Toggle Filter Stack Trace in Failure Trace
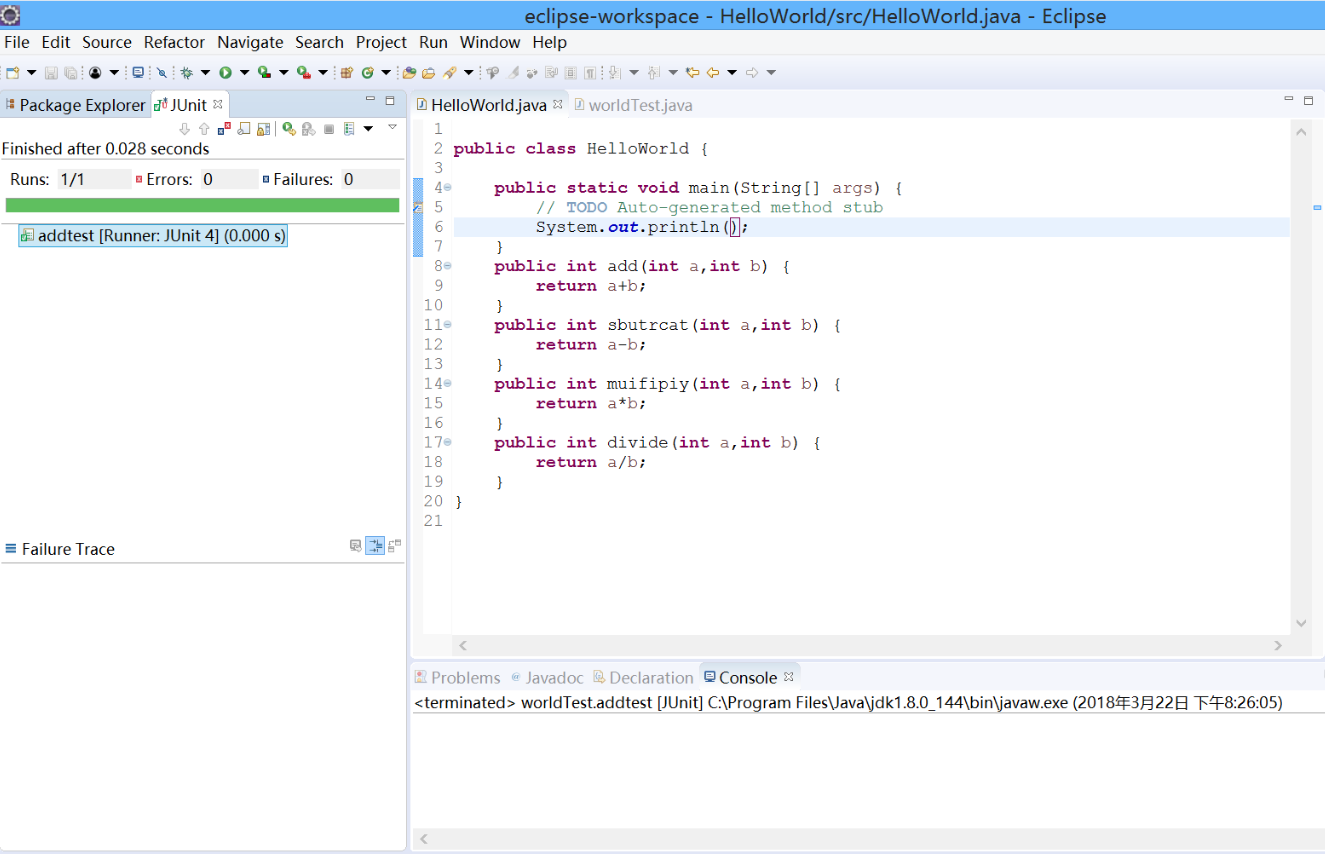 (374, 545)
